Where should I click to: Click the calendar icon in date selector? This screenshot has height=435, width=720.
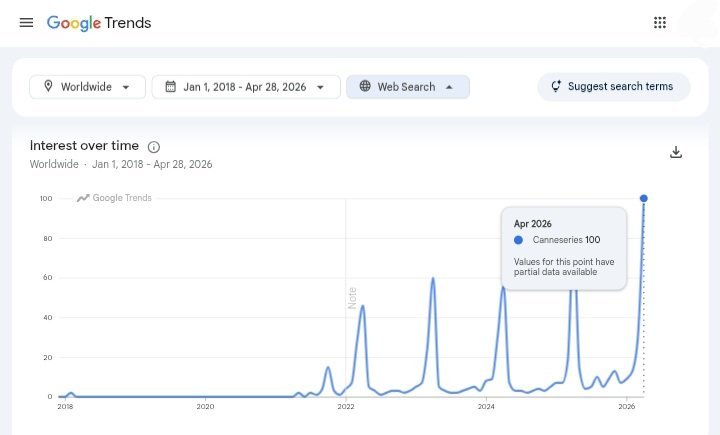tap(170, 86)
